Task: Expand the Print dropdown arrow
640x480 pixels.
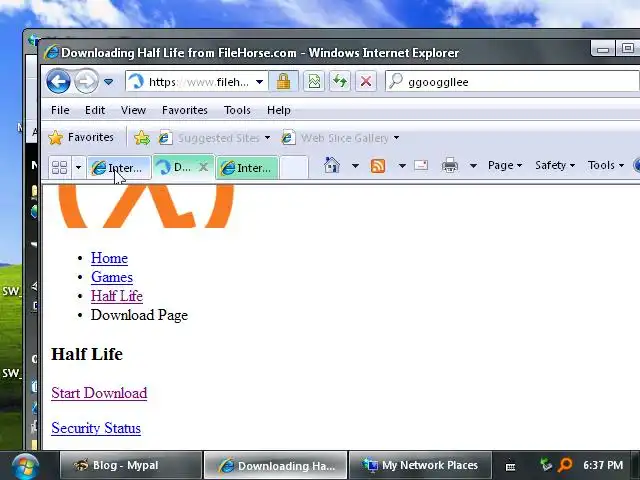Action: pyautogui.click(x=473, y=166)
